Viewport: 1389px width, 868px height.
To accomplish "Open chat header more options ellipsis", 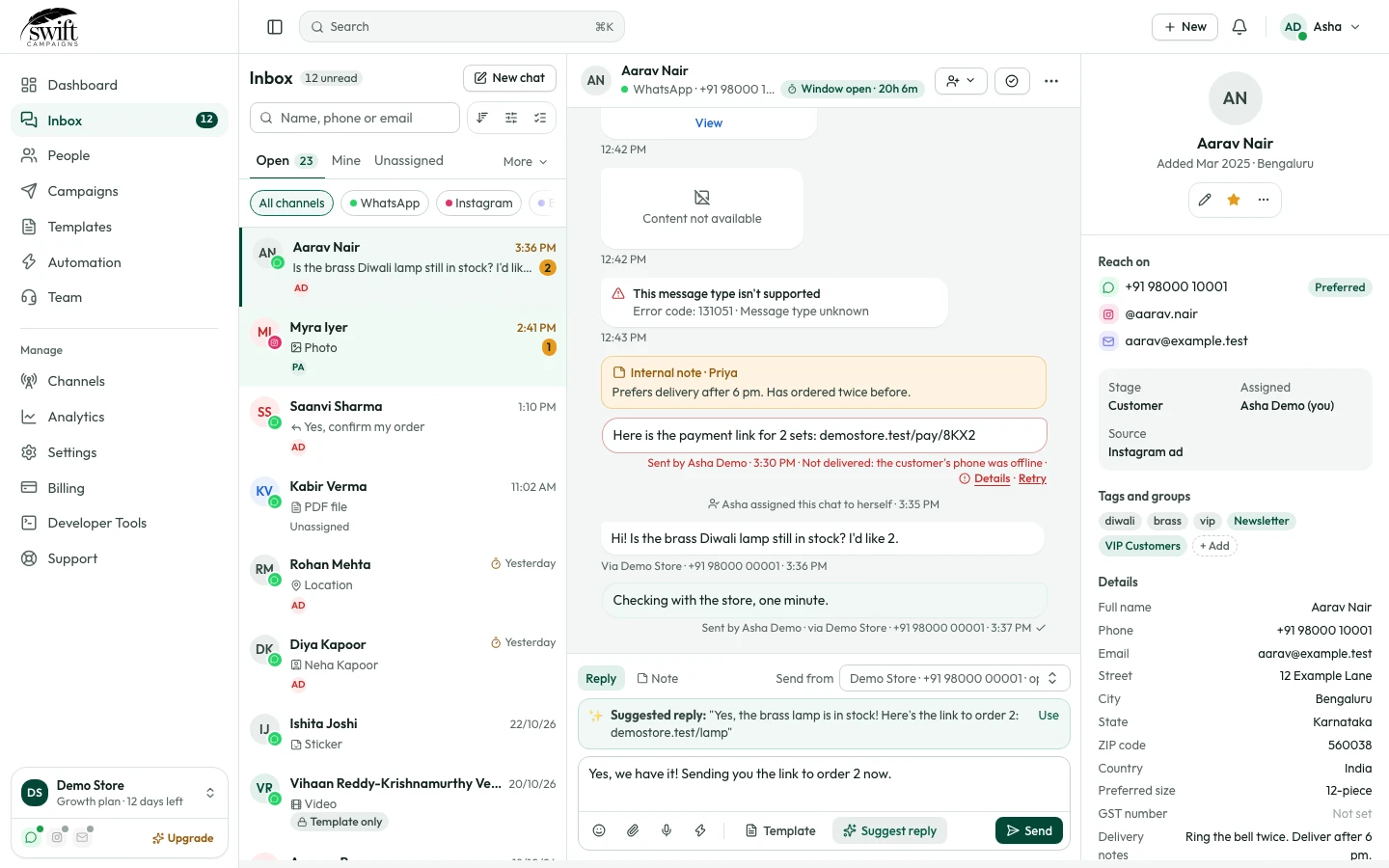I will 1051,81.
